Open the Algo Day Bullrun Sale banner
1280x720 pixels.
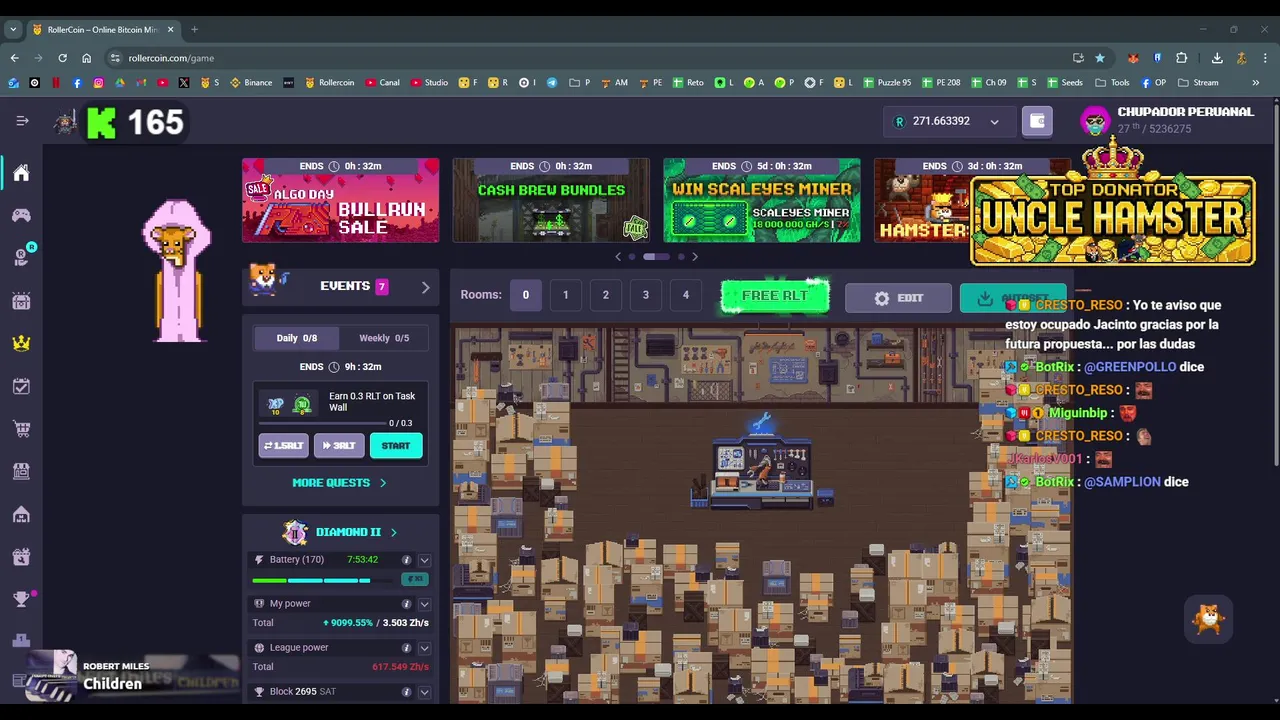click(x=340, y=200)
